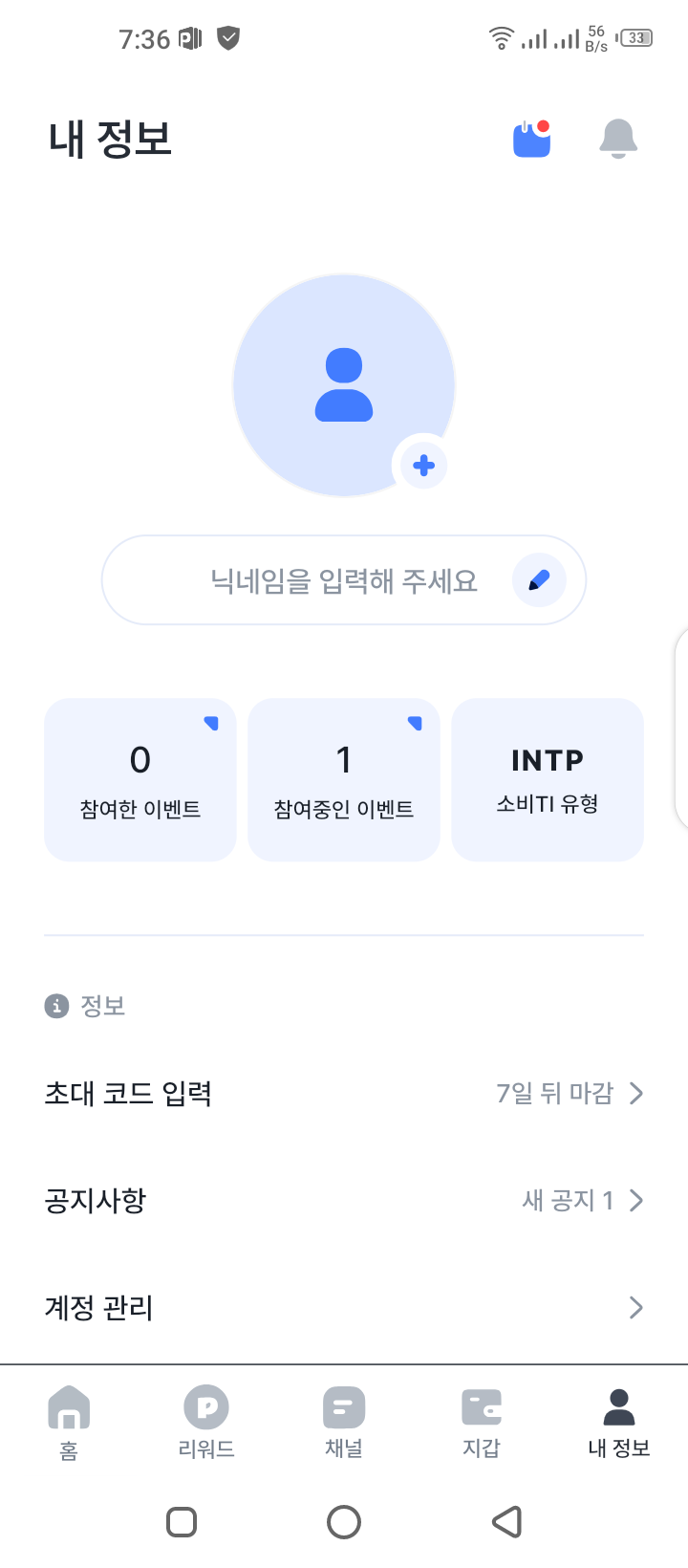Open 초대 코드 입력 menu item
Image resolution: width=688 pixels, height=1568 pixels.
pyautogui.click(x=128, y=1093)
